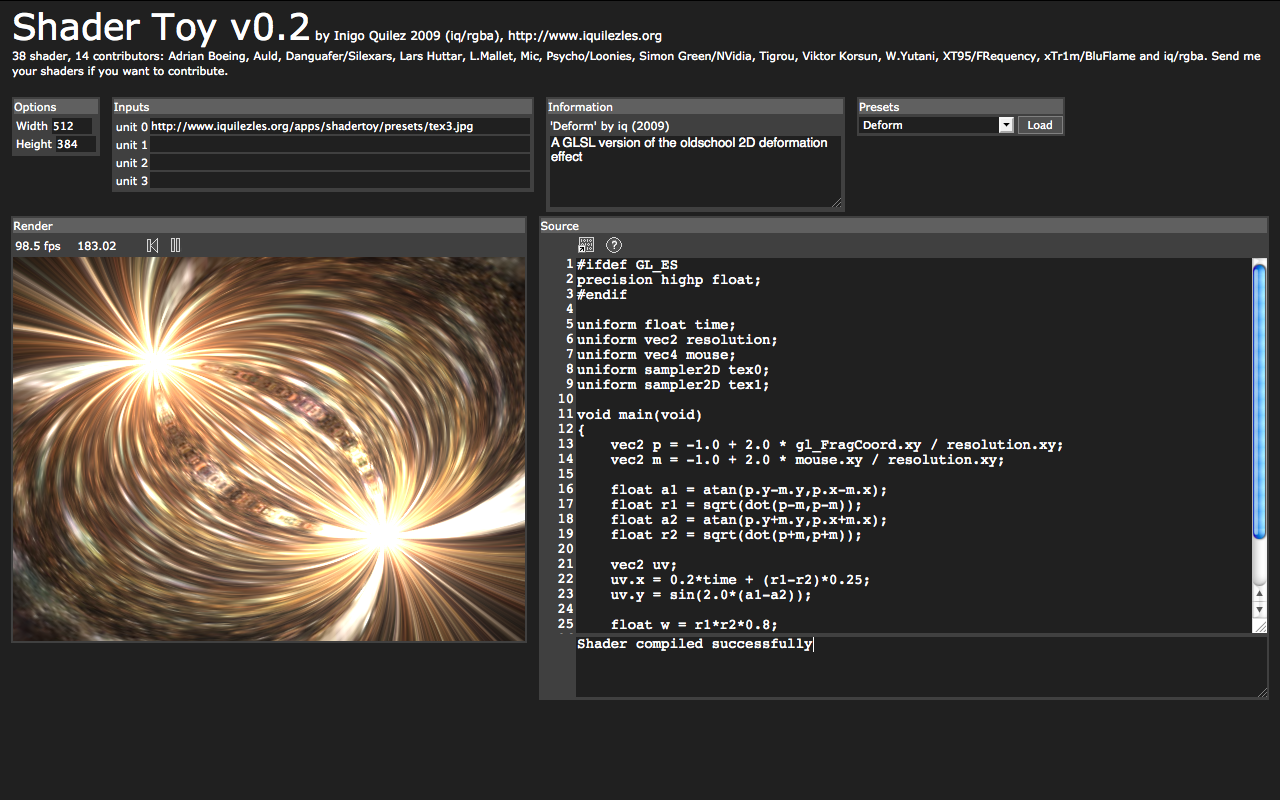Click the Height input field
The width and height of the screenshot is (1280, 800).
(x=75, y=144)
